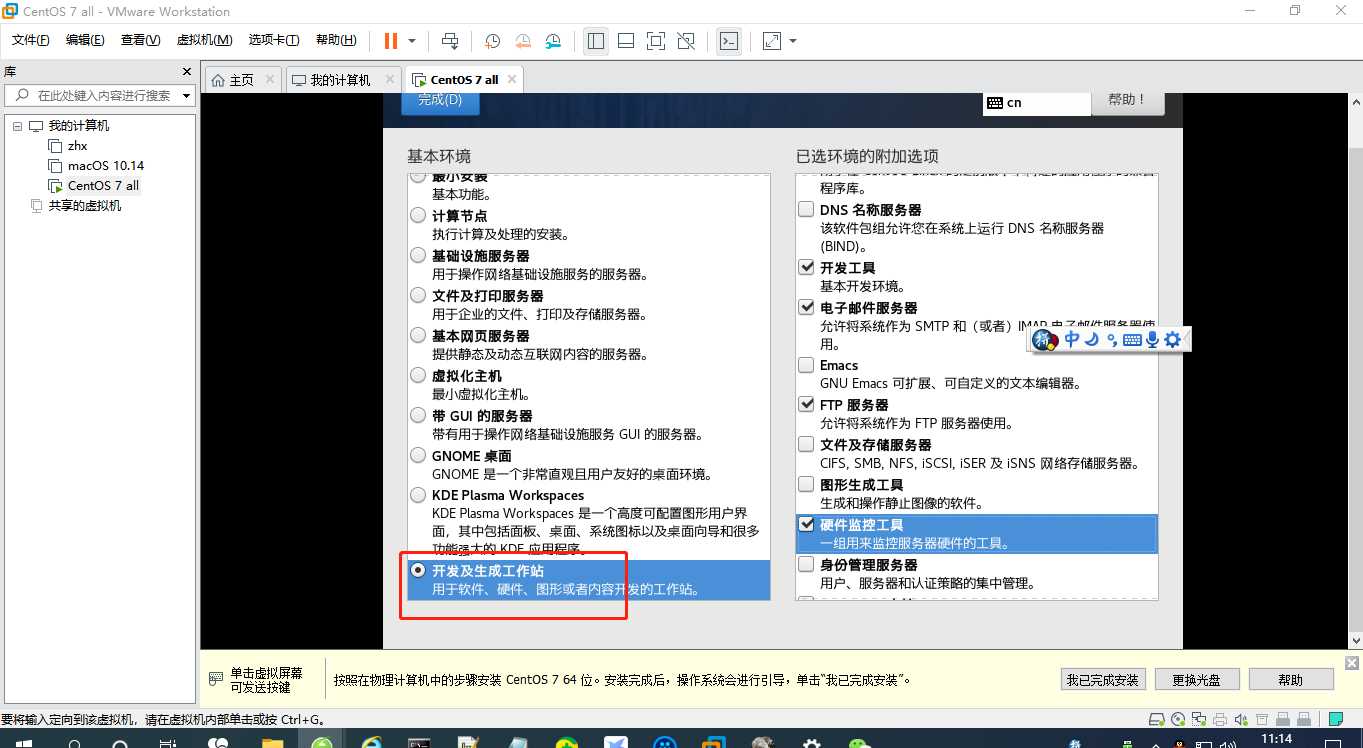
Task: Select macOS 10.14 in the library
Action: pyautogui.click(x=106, y=166)
